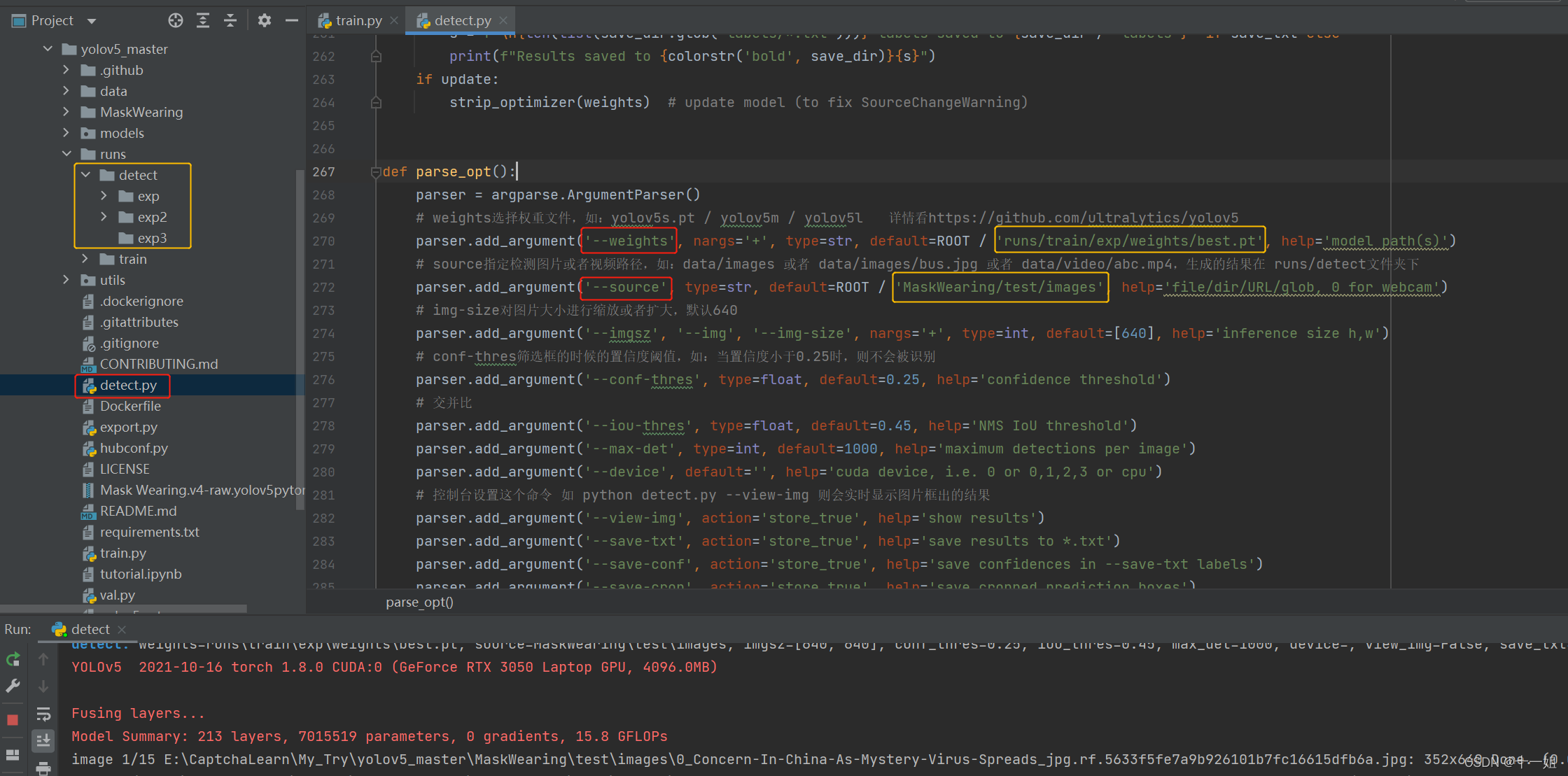Close the detect.py editor tab
This screenshot has height=776, width=1568.
pyautogui.click(x=503, y=20)
